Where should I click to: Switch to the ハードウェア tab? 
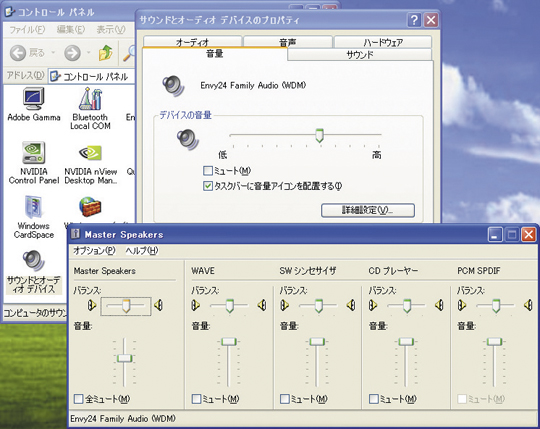pos(383,42)
